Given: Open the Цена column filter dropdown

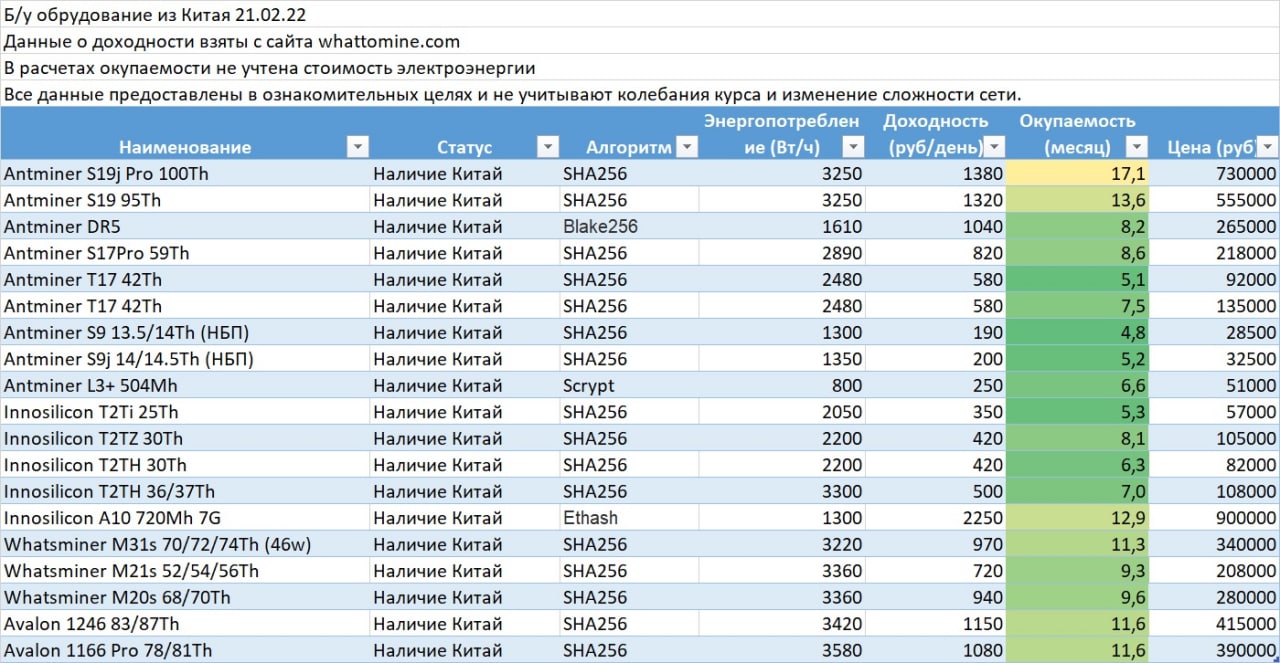Looking at the screenshot, I should point(1267,147).
